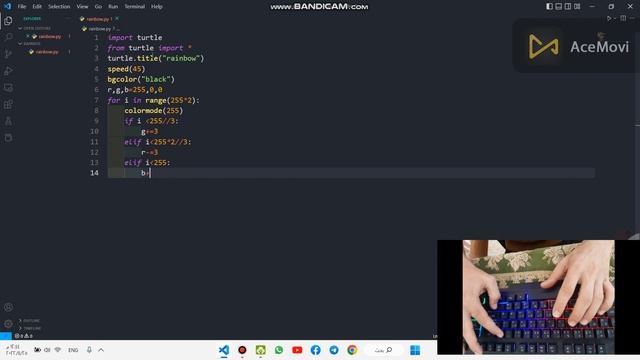Open the View menu
The height and width of the screenshot is (360, 640).
(x=82, y=7)
